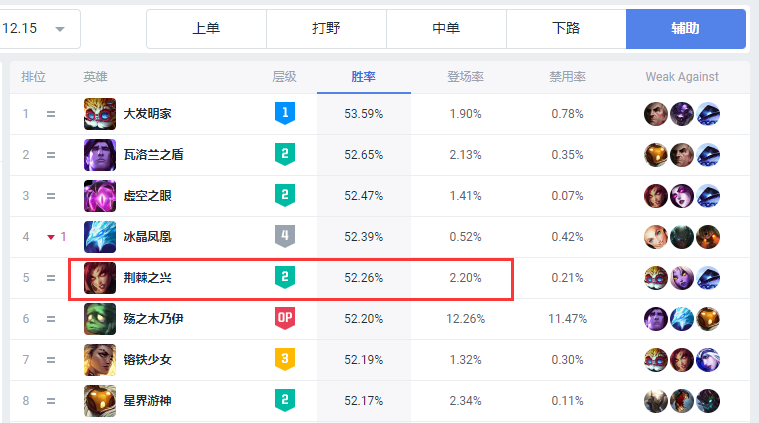Sort table by 胜率 column
The height and width of the screenshot is (423, 759).
pos(364,77)
